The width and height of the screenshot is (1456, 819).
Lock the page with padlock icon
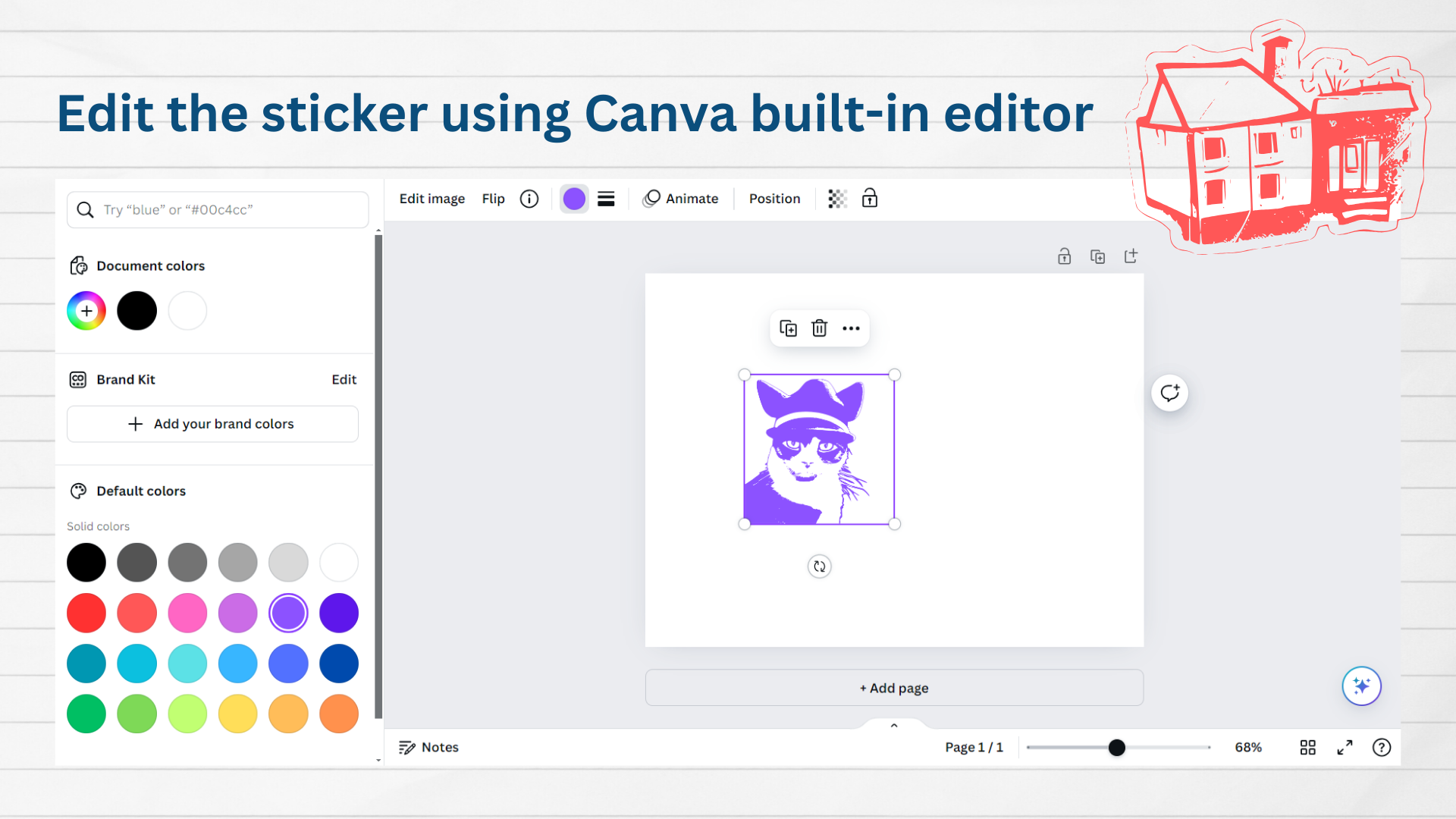click(1065, 256)
